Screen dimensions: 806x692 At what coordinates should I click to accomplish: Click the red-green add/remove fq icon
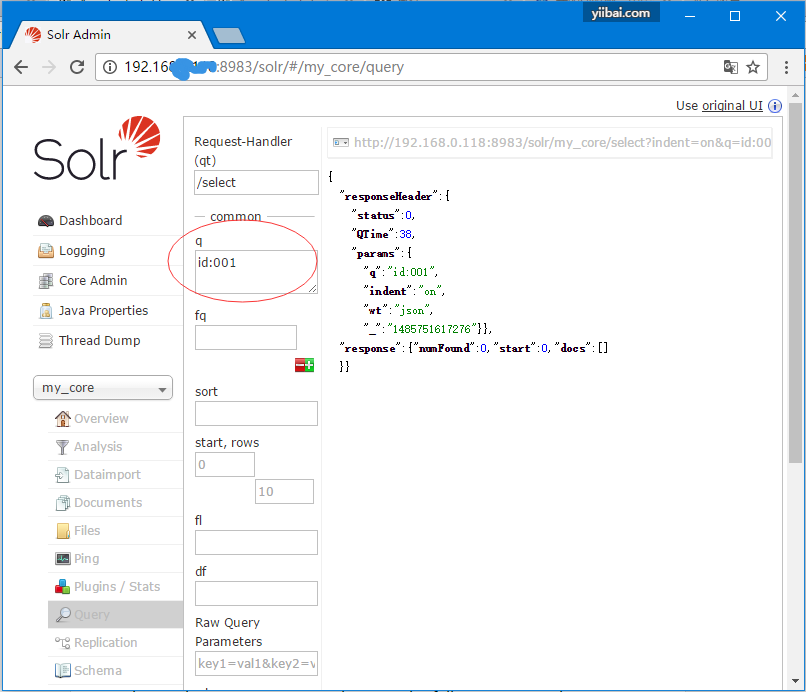click(304, 365)
